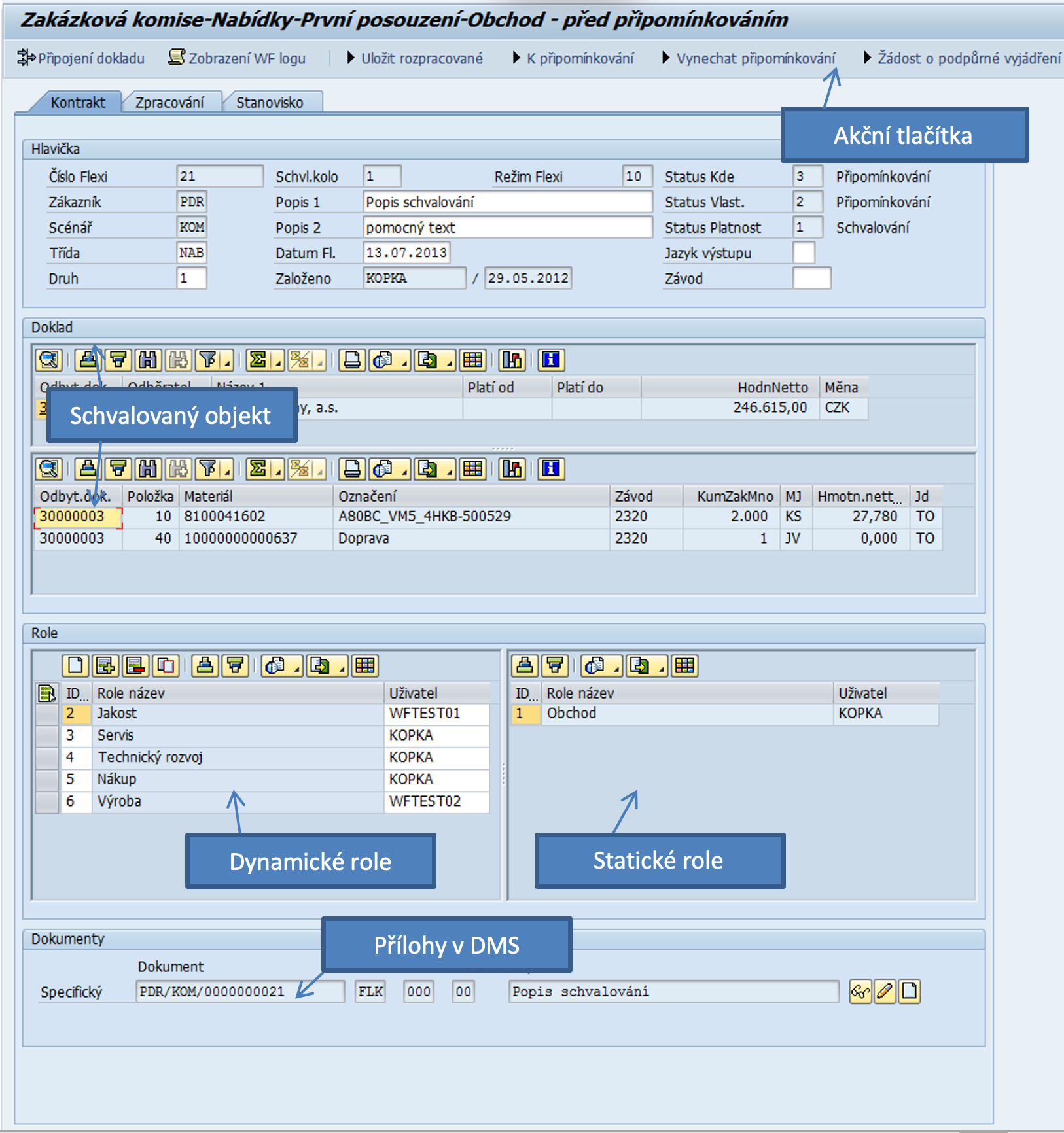Set filter funnel in items table toolbar
Image resolution: width=1064 pixels, height=1133 pixels.
click(208, 468)
